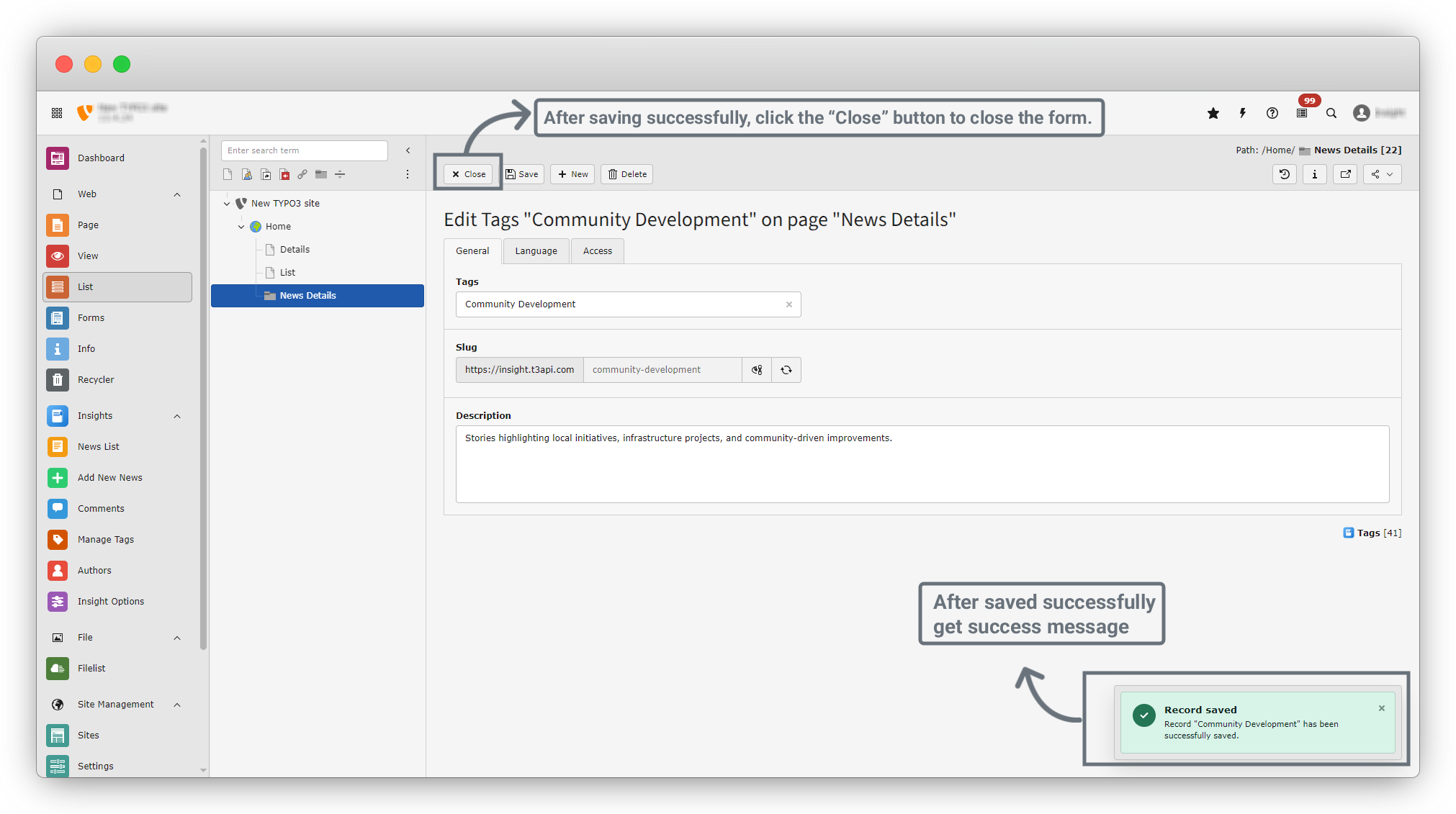Image resolution: width=1456 pixels, height=814 pixels.
Task: Open the share dropdown in toolbar
Action: click(1382, 174)
